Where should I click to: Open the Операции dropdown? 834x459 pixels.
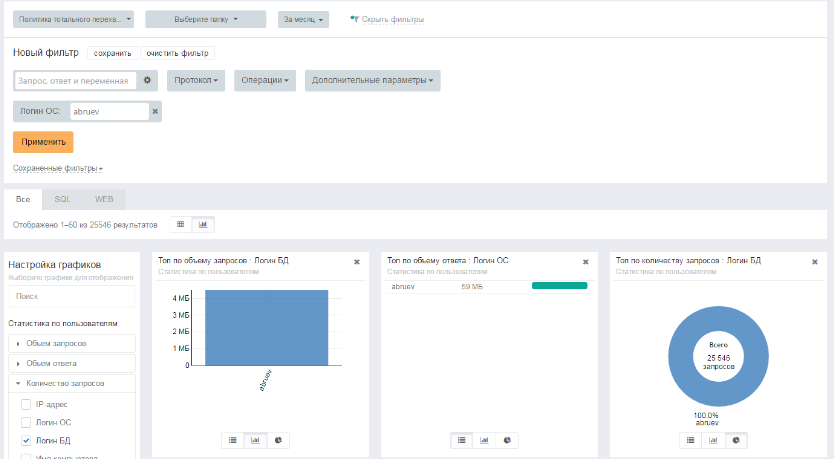(265, 80)
